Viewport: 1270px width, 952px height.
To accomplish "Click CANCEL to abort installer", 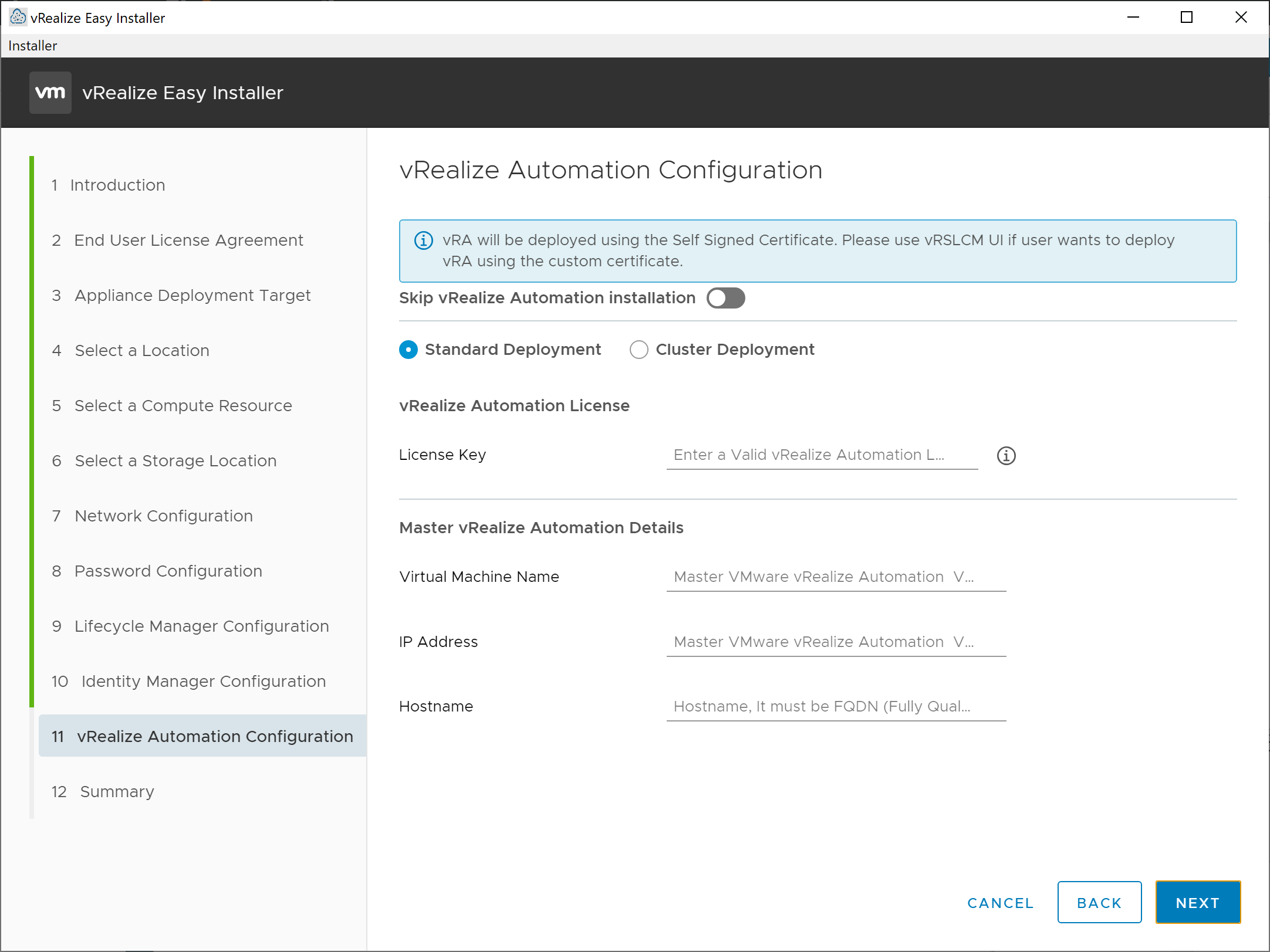I will point(1000,903).
